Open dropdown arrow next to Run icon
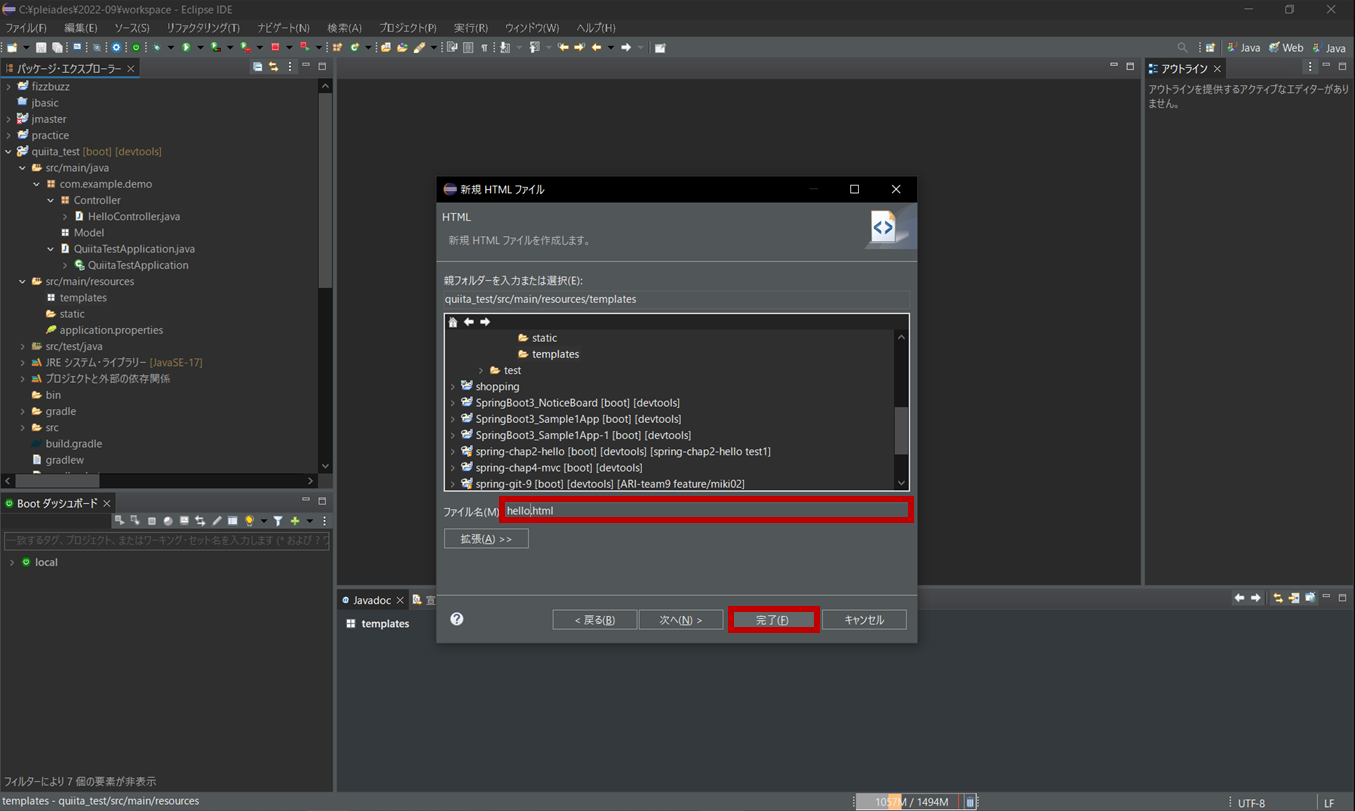The image size is (1355, 811). coord(200,47)
